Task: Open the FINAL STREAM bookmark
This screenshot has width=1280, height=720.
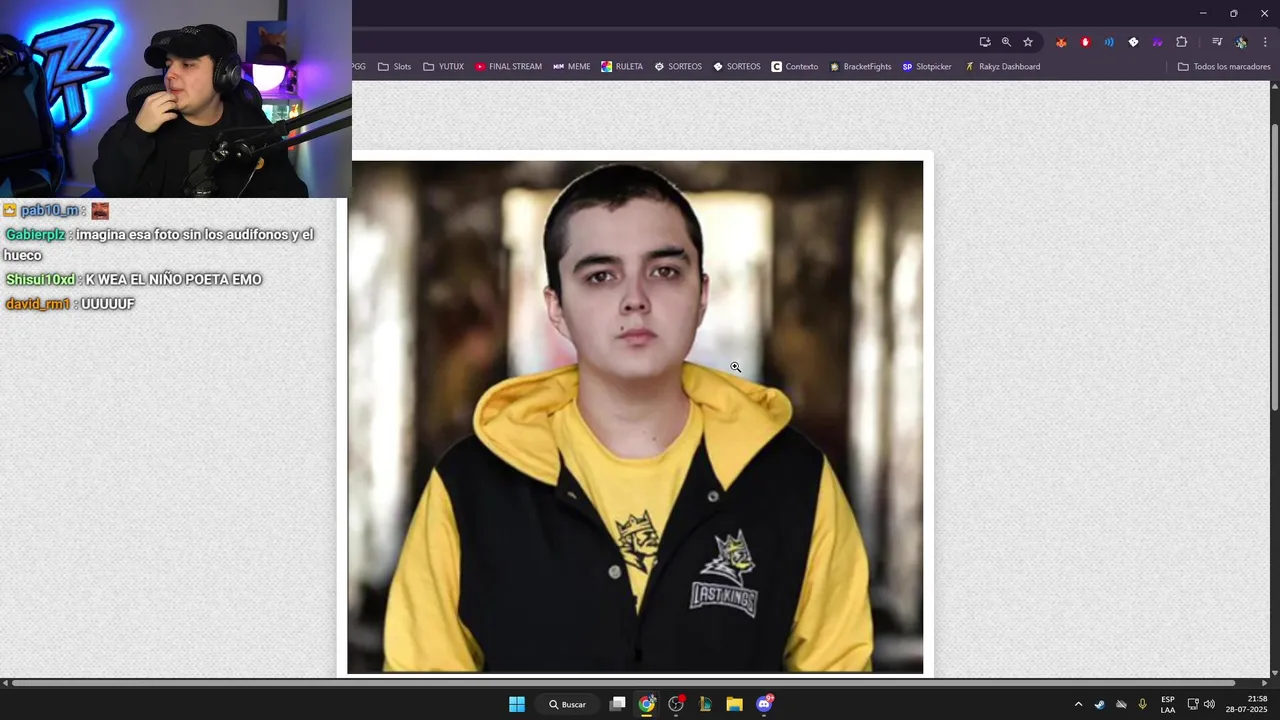Action: [x=508, y=67]
